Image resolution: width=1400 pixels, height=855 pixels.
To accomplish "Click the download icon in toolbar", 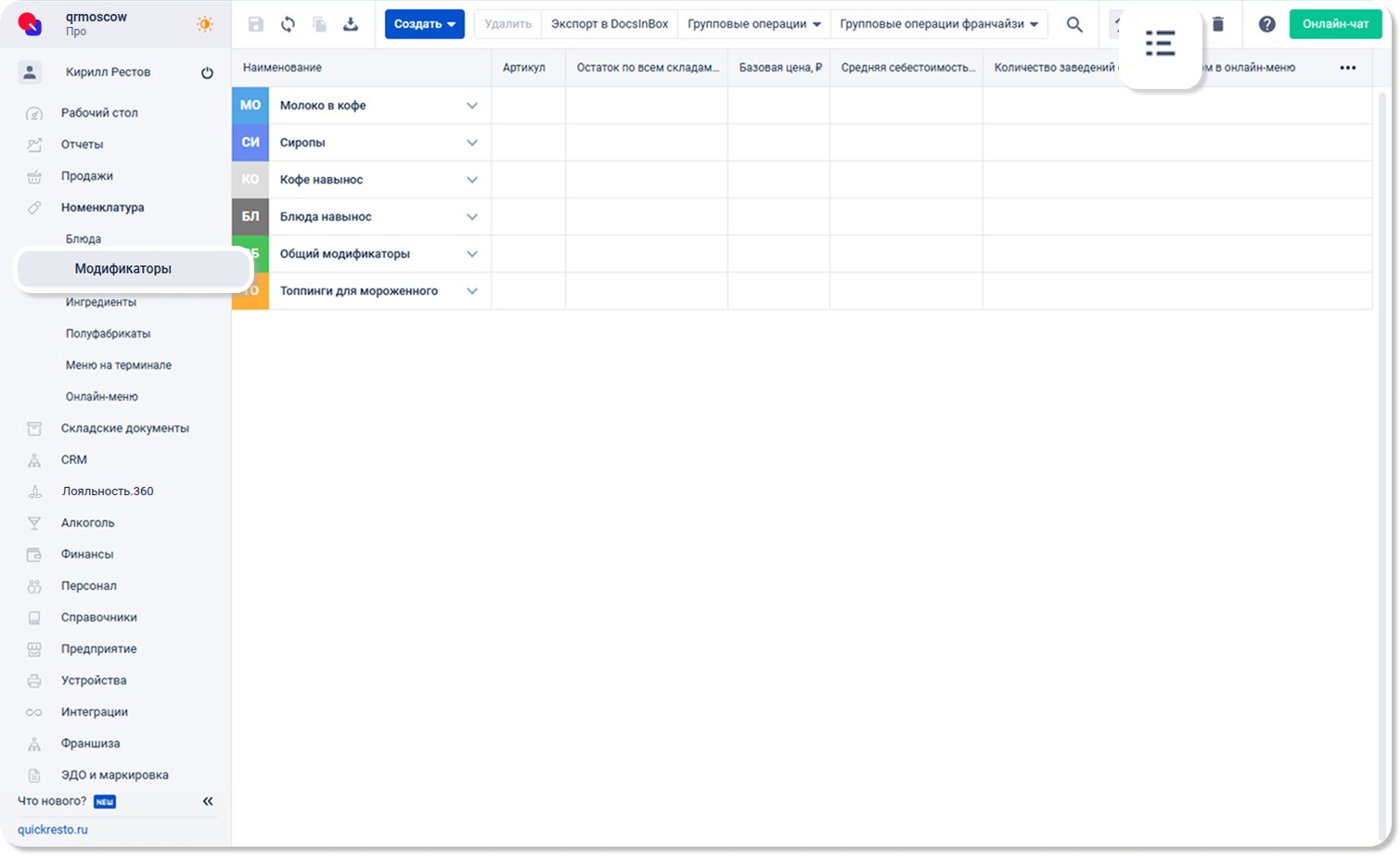I will coord(351,25).
